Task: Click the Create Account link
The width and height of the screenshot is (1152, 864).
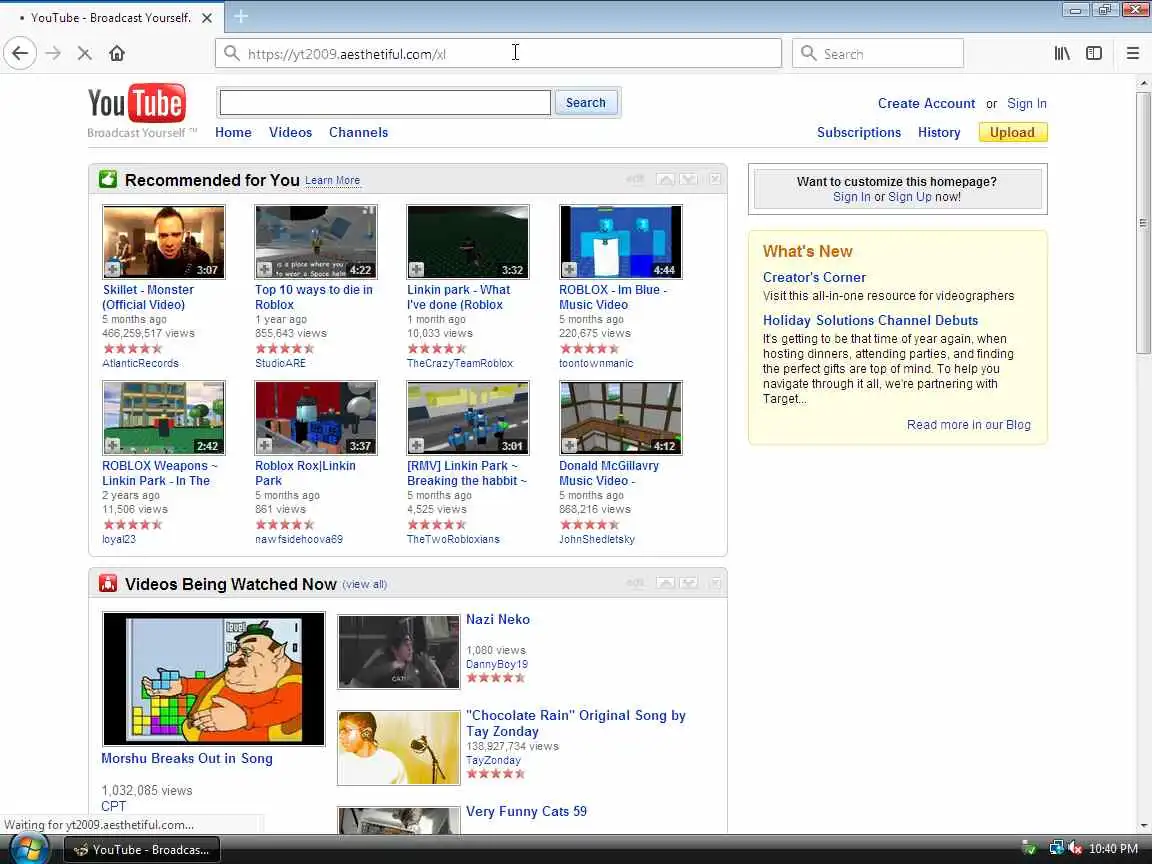Action: [x=926, y=104]
